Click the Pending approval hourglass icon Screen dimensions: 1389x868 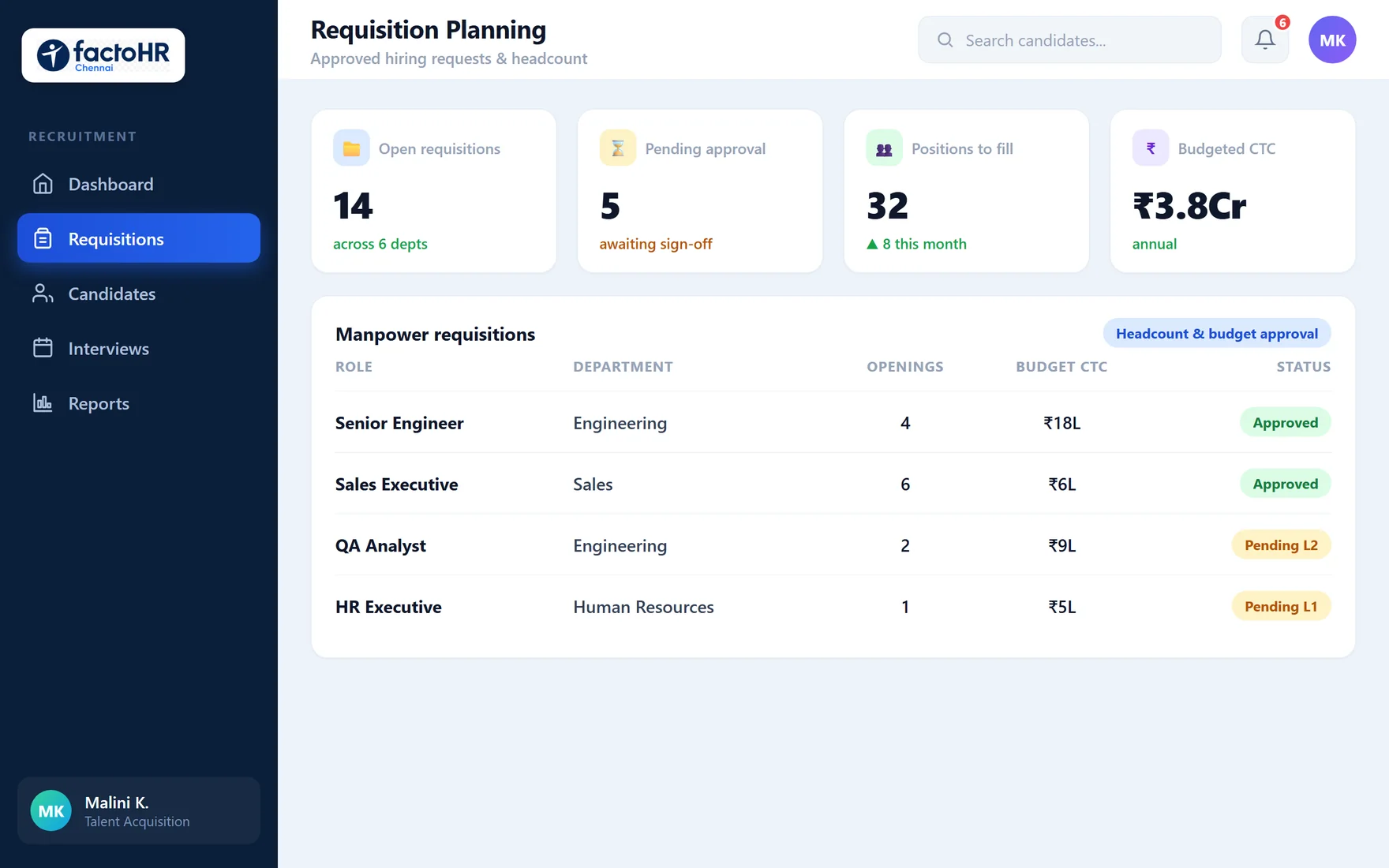[x=618, y=148]
